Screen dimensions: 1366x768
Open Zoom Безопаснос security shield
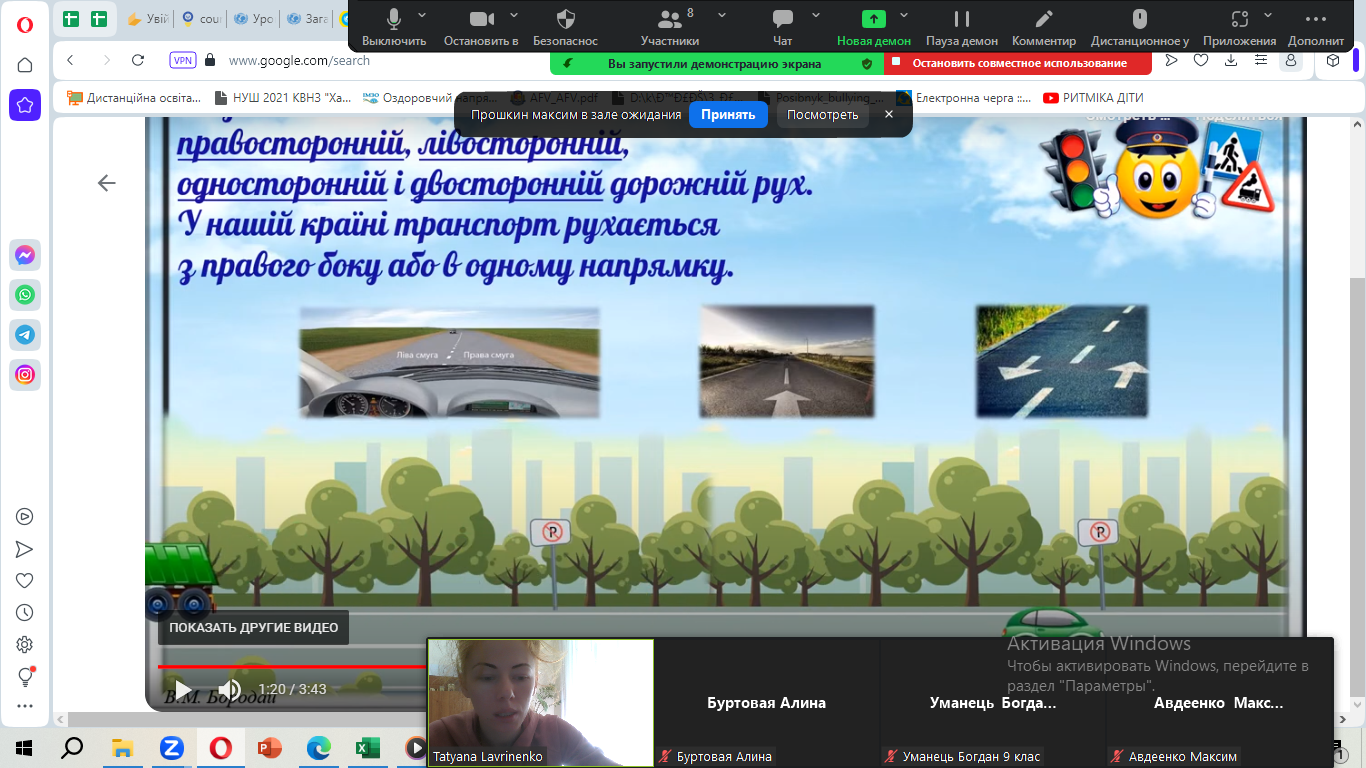point(565,27)
